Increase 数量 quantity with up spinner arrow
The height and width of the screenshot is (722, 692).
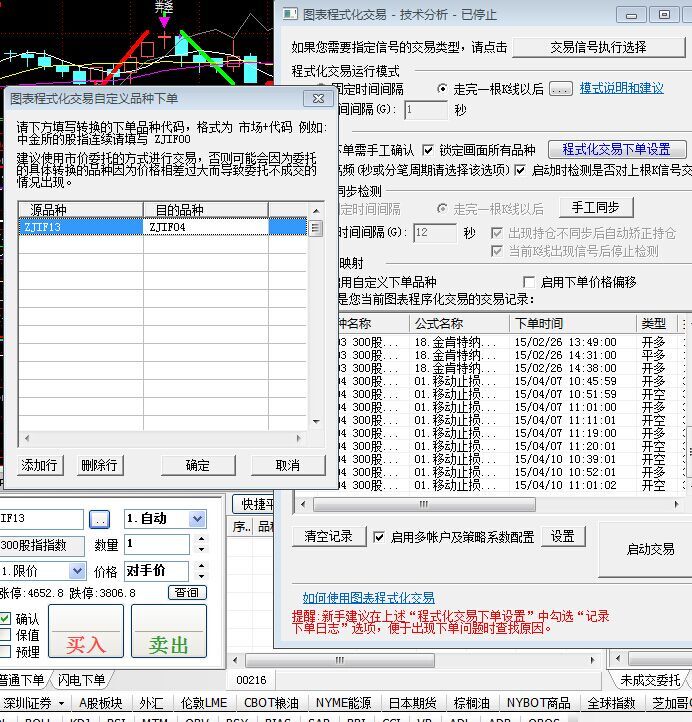click(201, 540)
